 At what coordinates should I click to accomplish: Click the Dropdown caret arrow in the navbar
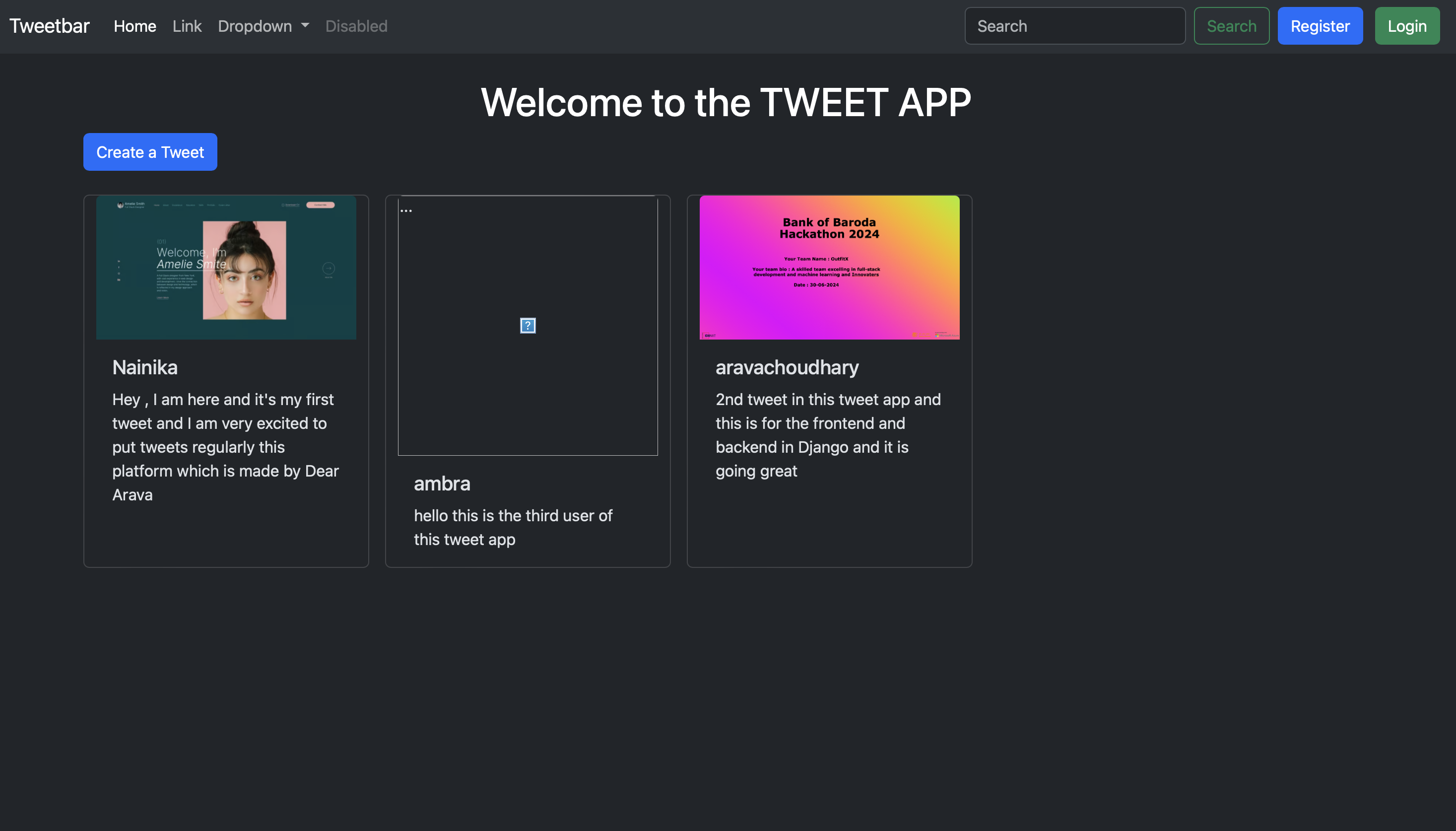tap(305, 26)
